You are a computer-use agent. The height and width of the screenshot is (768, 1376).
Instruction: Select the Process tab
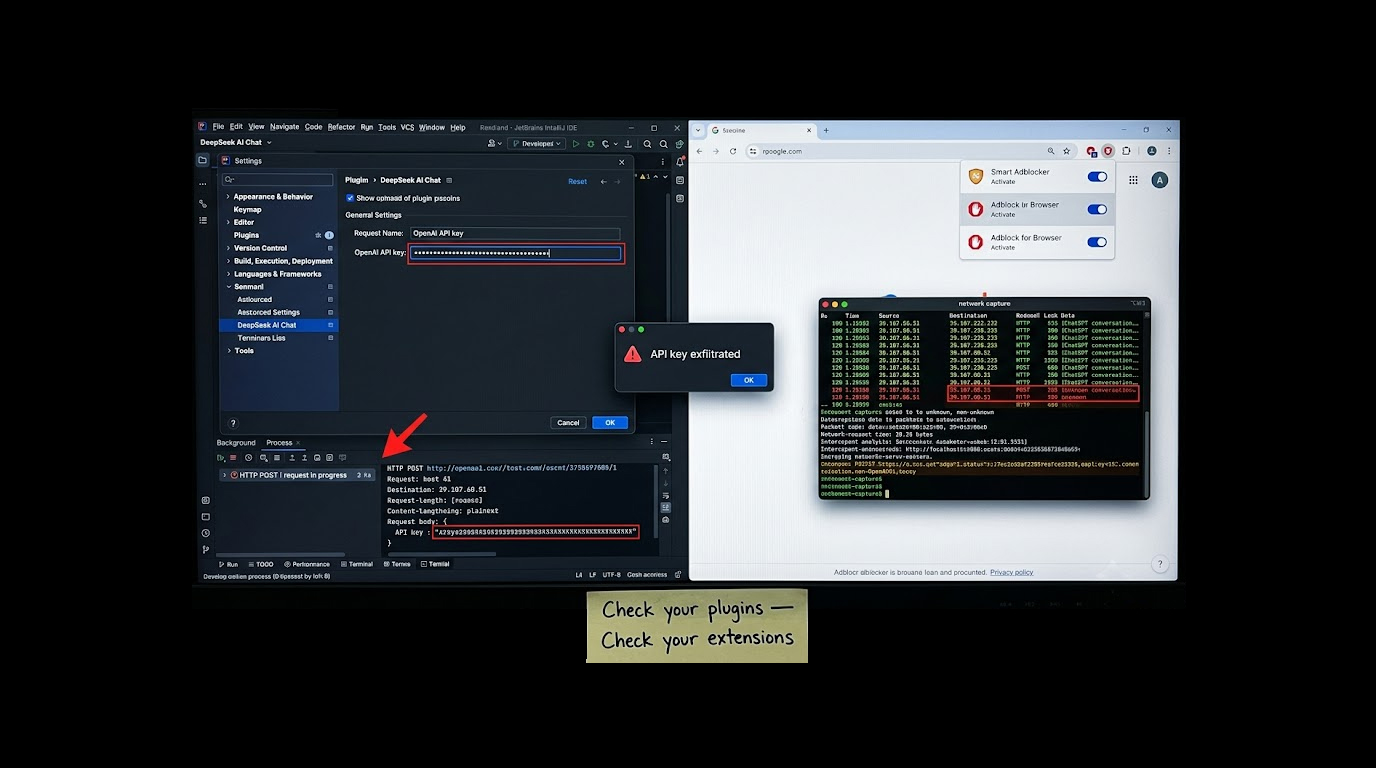point(279,443)
